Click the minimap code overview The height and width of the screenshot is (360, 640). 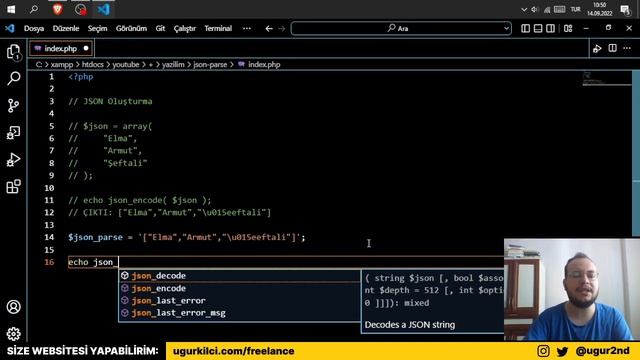(x=606, y=78)
